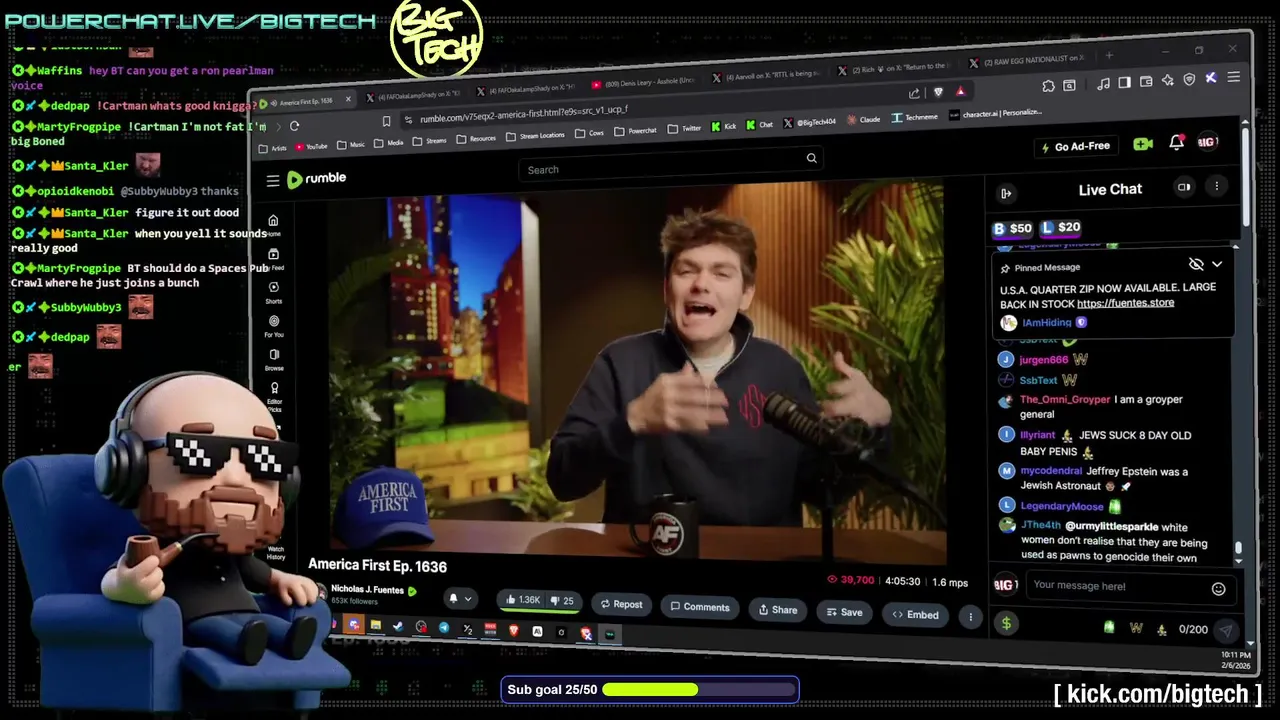Viewport: 1280px width, 720px height.
Task: Open the browser extensions puzzle icon
Action: click(x=1048, y=86)
